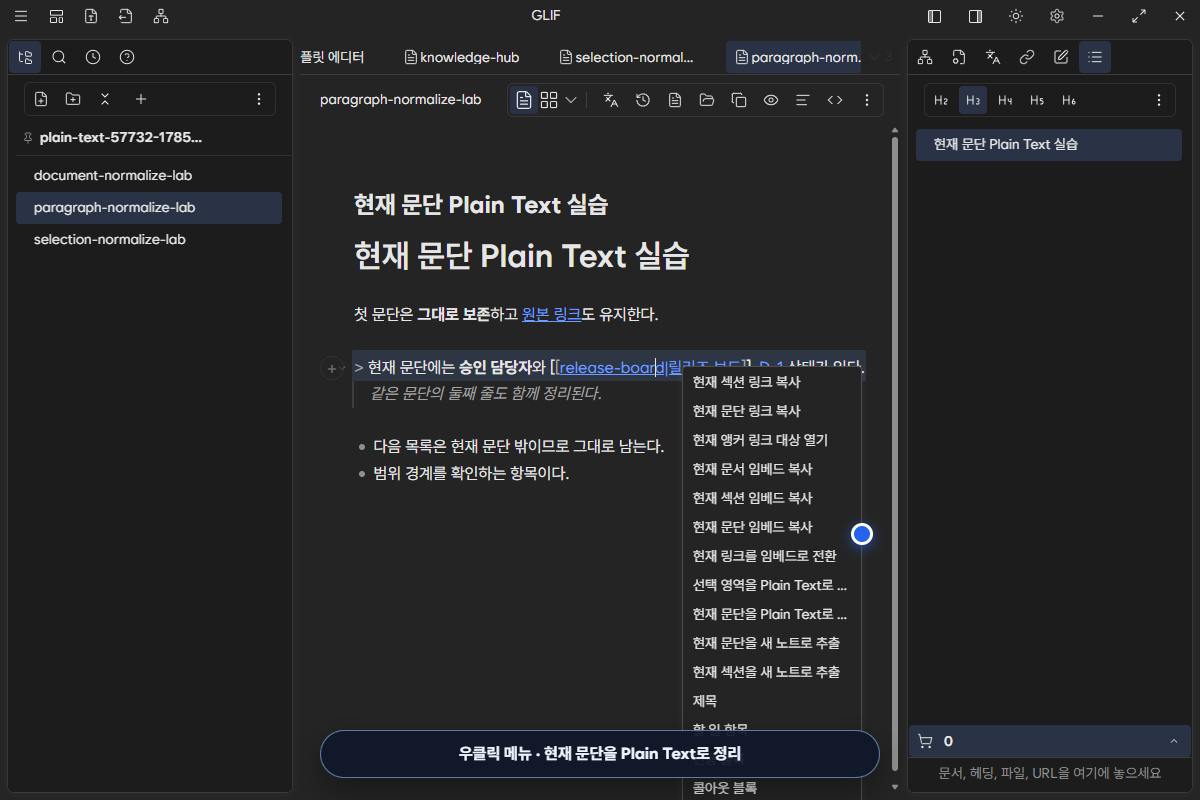This screenshot has width=1200, height=800.
Task: Select the outline list tab in right sidebar
Action: click(x=1095, y=57)
